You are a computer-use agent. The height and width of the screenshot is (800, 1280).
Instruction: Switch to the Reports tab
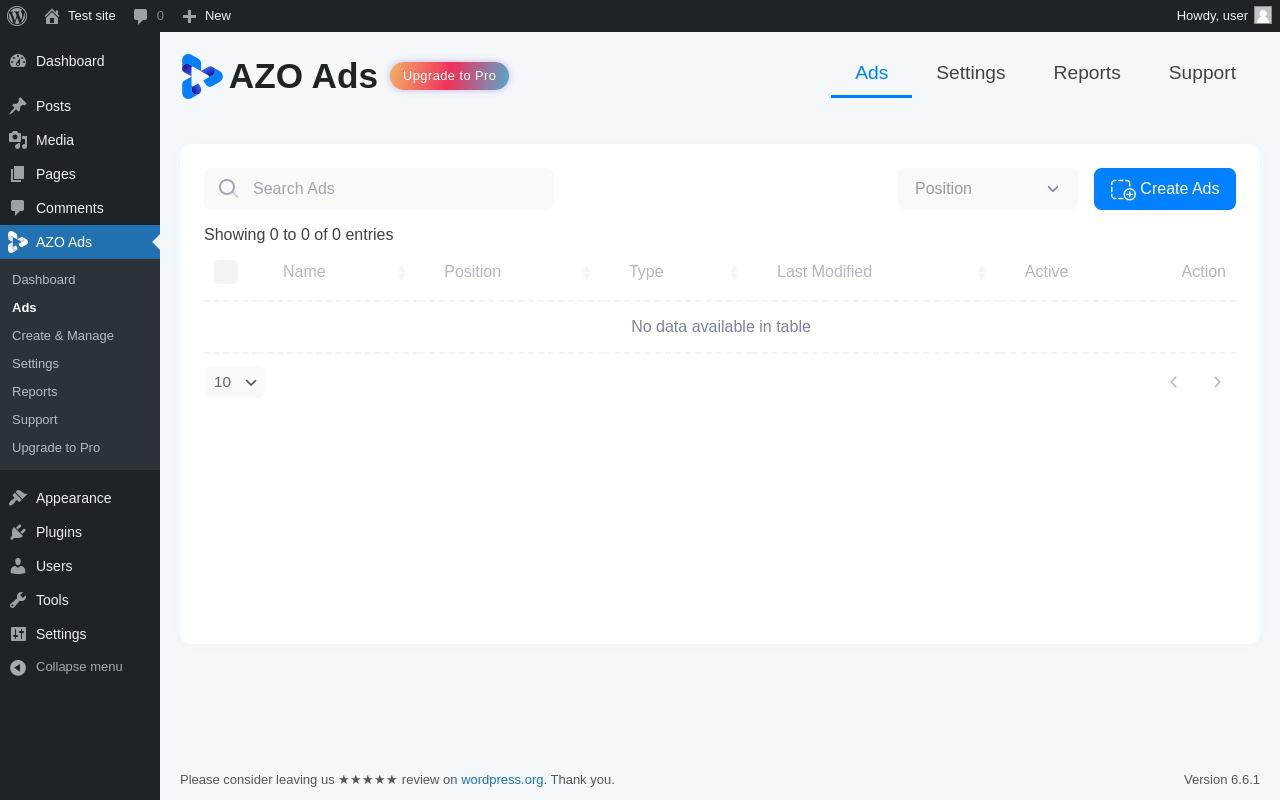pos(1087,73)
